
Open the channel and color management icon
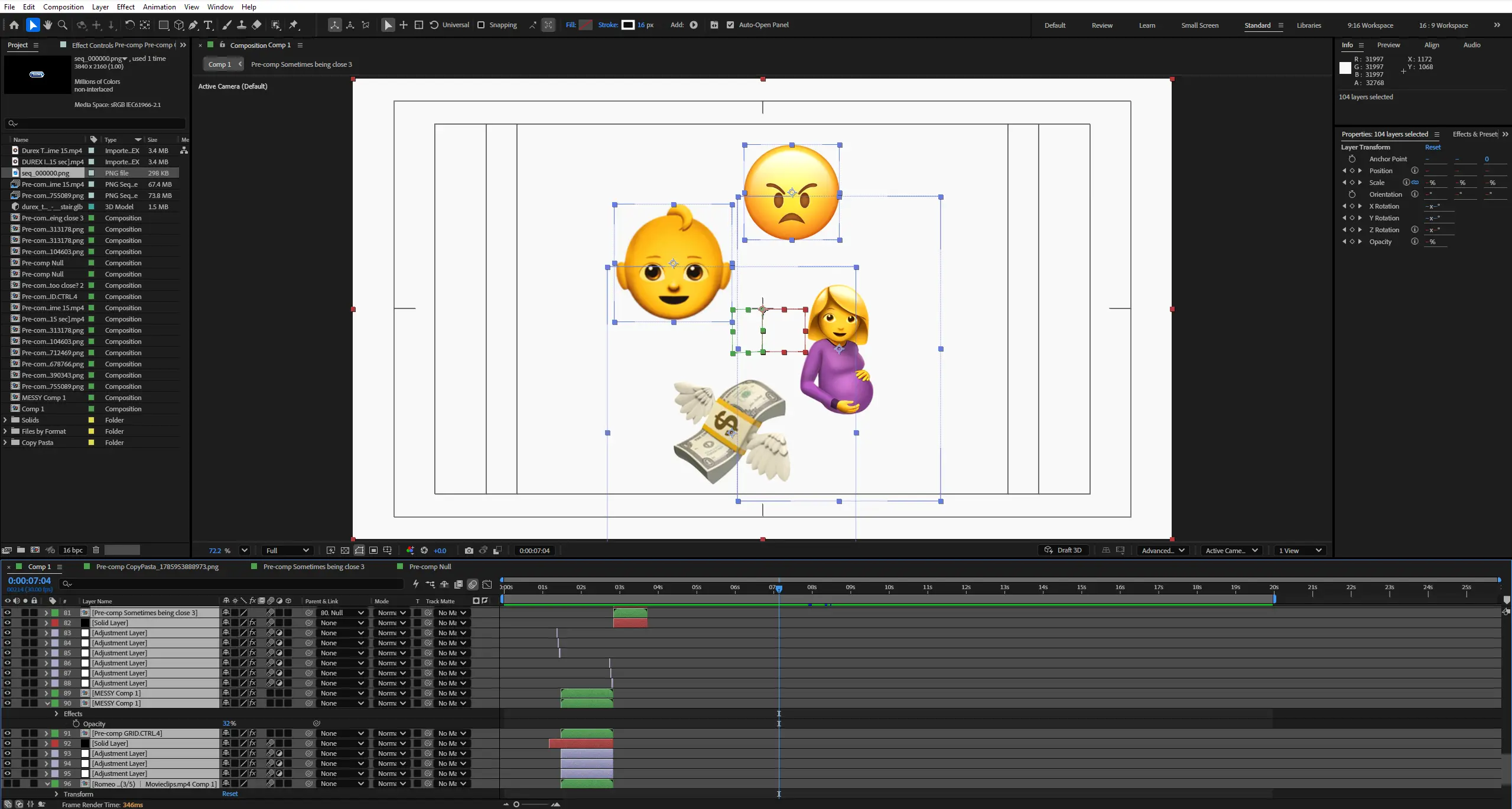(410, 550)
